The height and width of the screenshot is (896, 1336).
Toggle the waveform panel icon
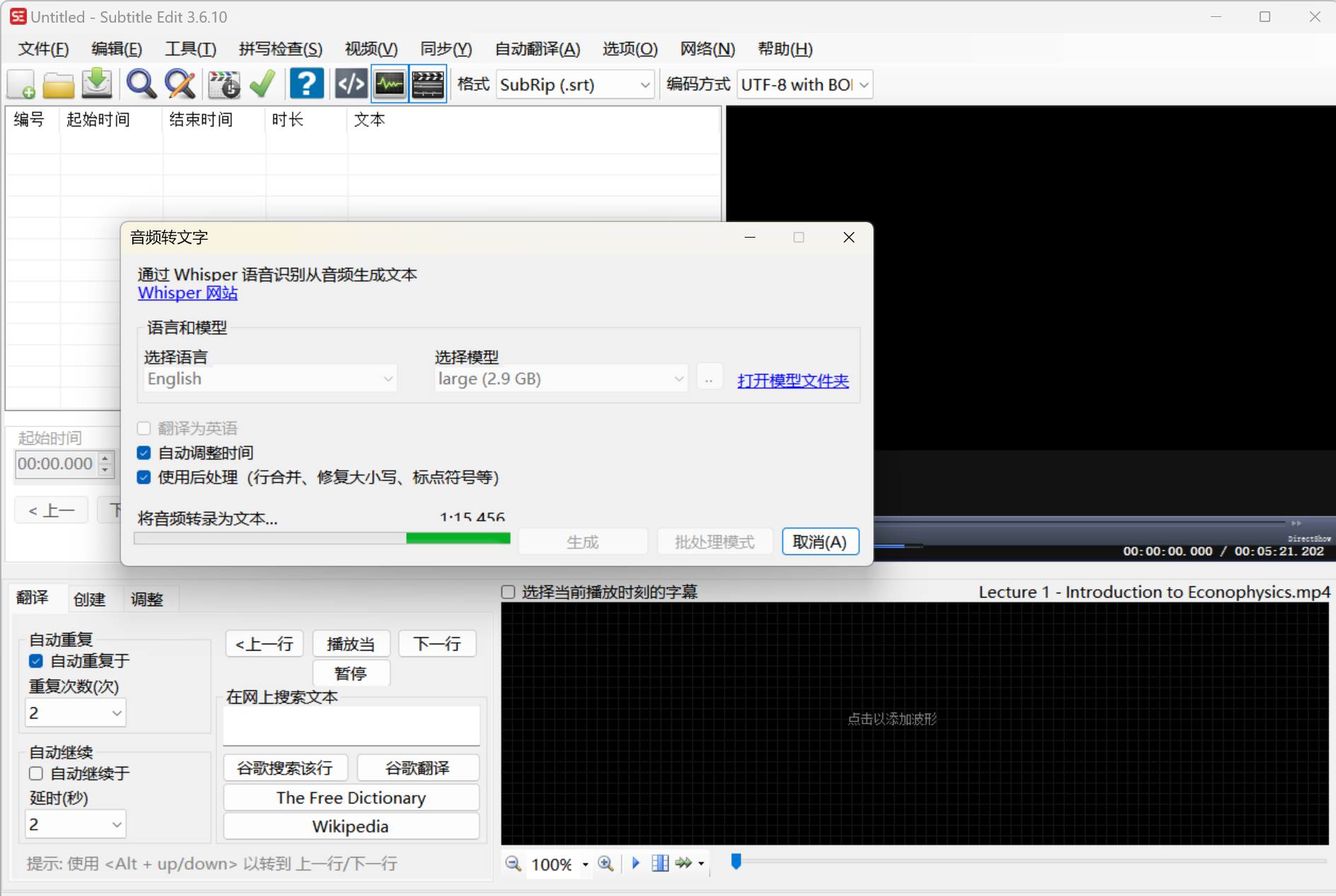coord(390,83)
